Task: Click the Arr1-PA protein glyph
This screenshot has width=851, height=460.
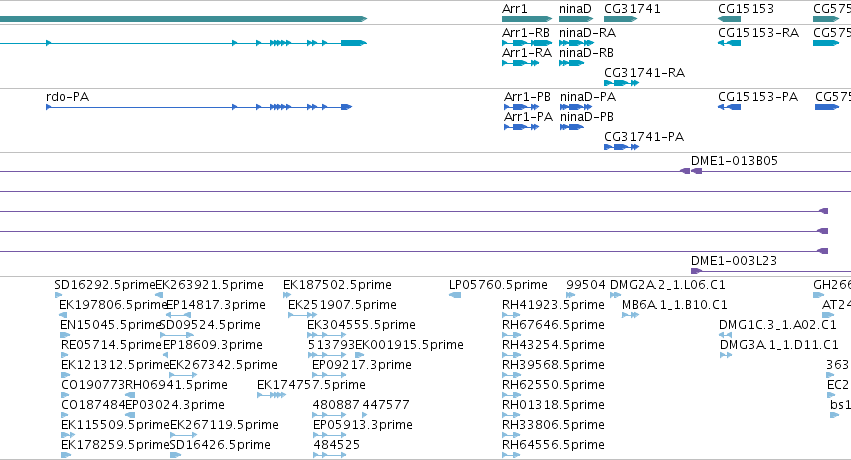Action: point(522,127)
